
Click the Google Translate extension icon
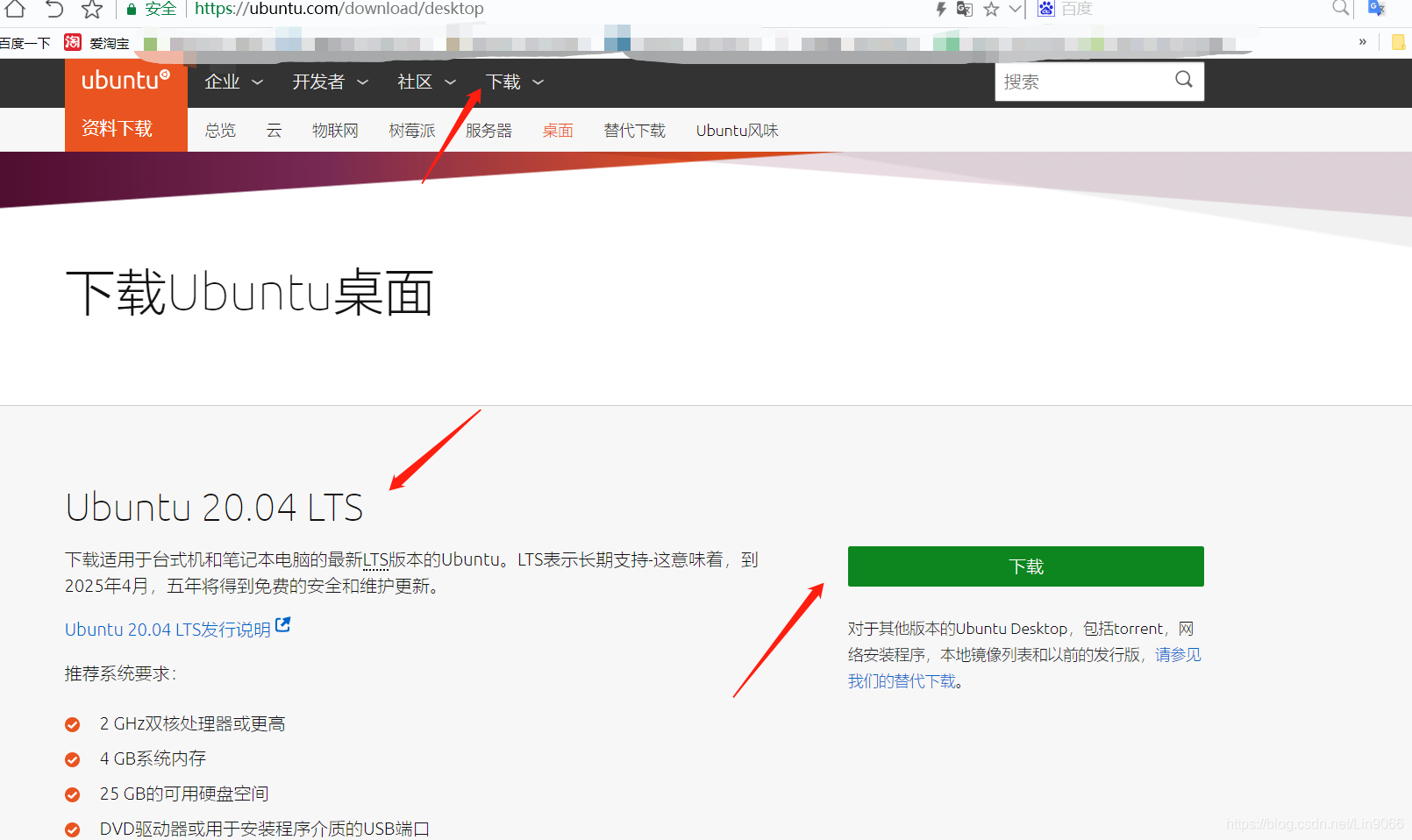click(1377, 9)
